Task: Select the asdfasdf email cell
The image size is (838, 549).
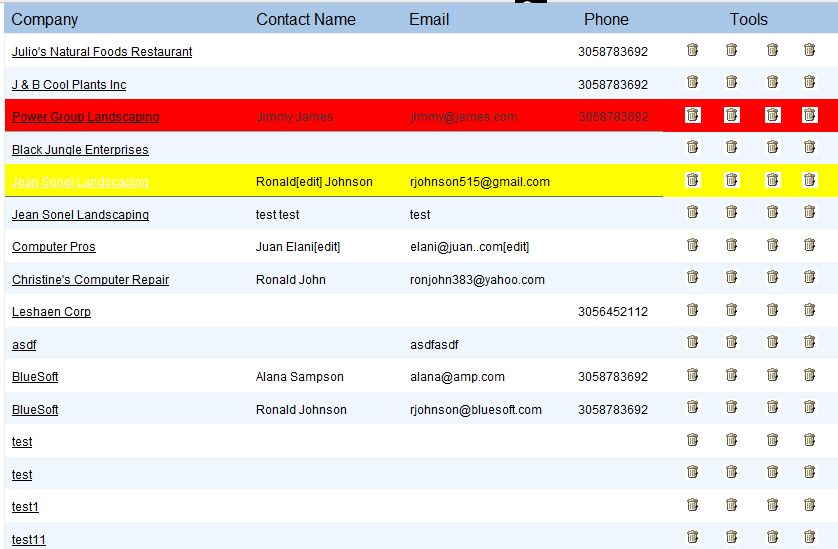Action: point(434,345)
